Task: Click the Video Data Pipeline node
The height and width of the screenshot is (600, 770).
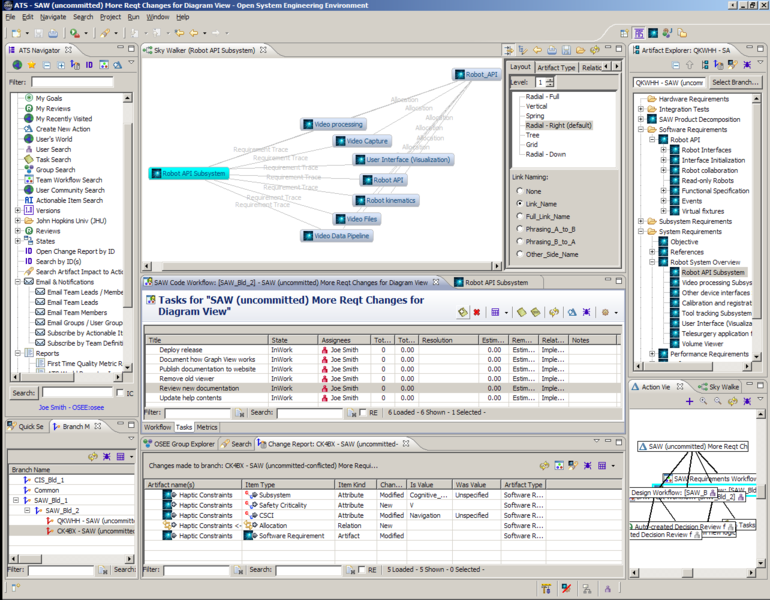Action: [x=338, y=236]
